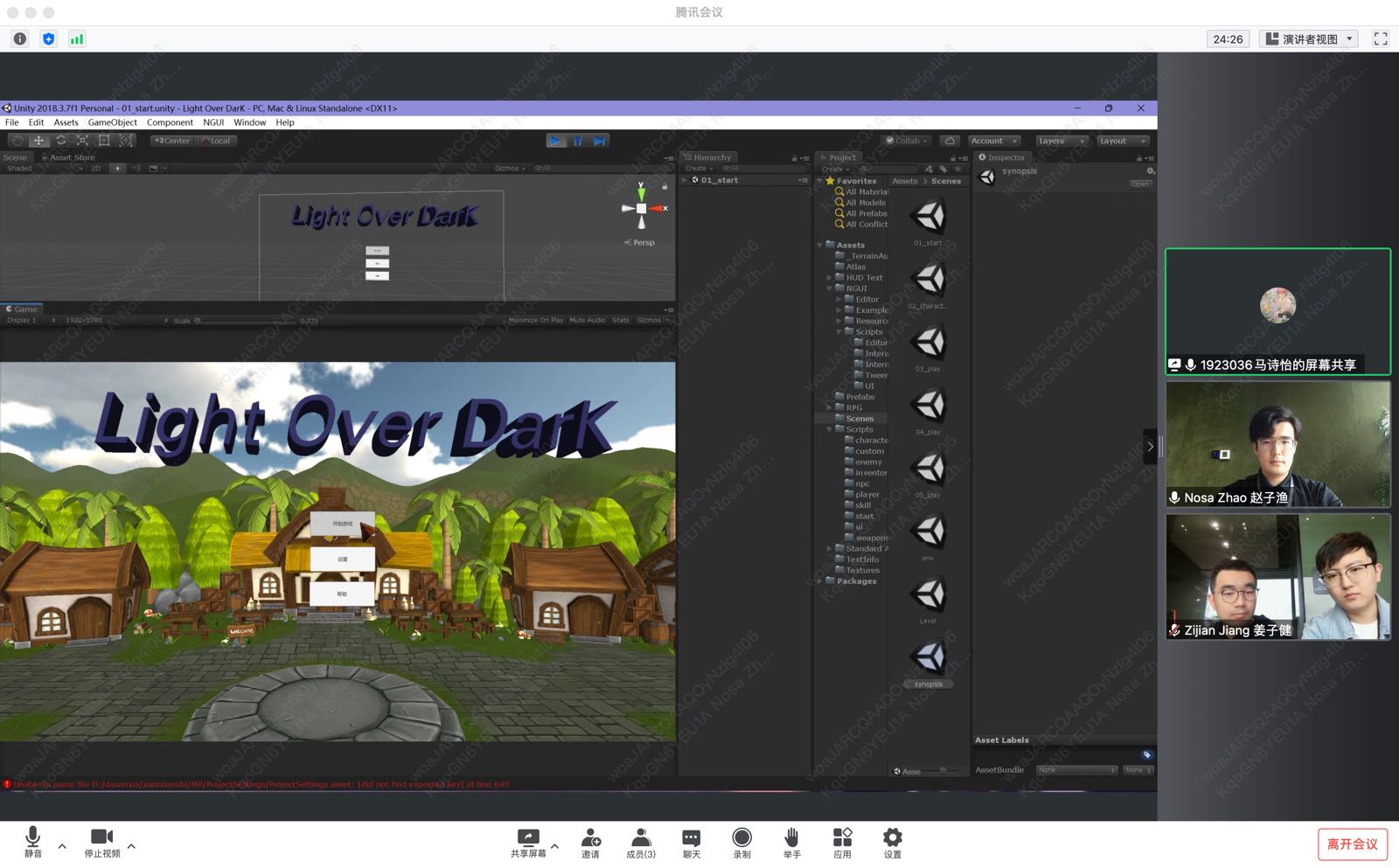Open the invite participants icon
This screenshot has height=868, width=1399.
tap(591, 838)
